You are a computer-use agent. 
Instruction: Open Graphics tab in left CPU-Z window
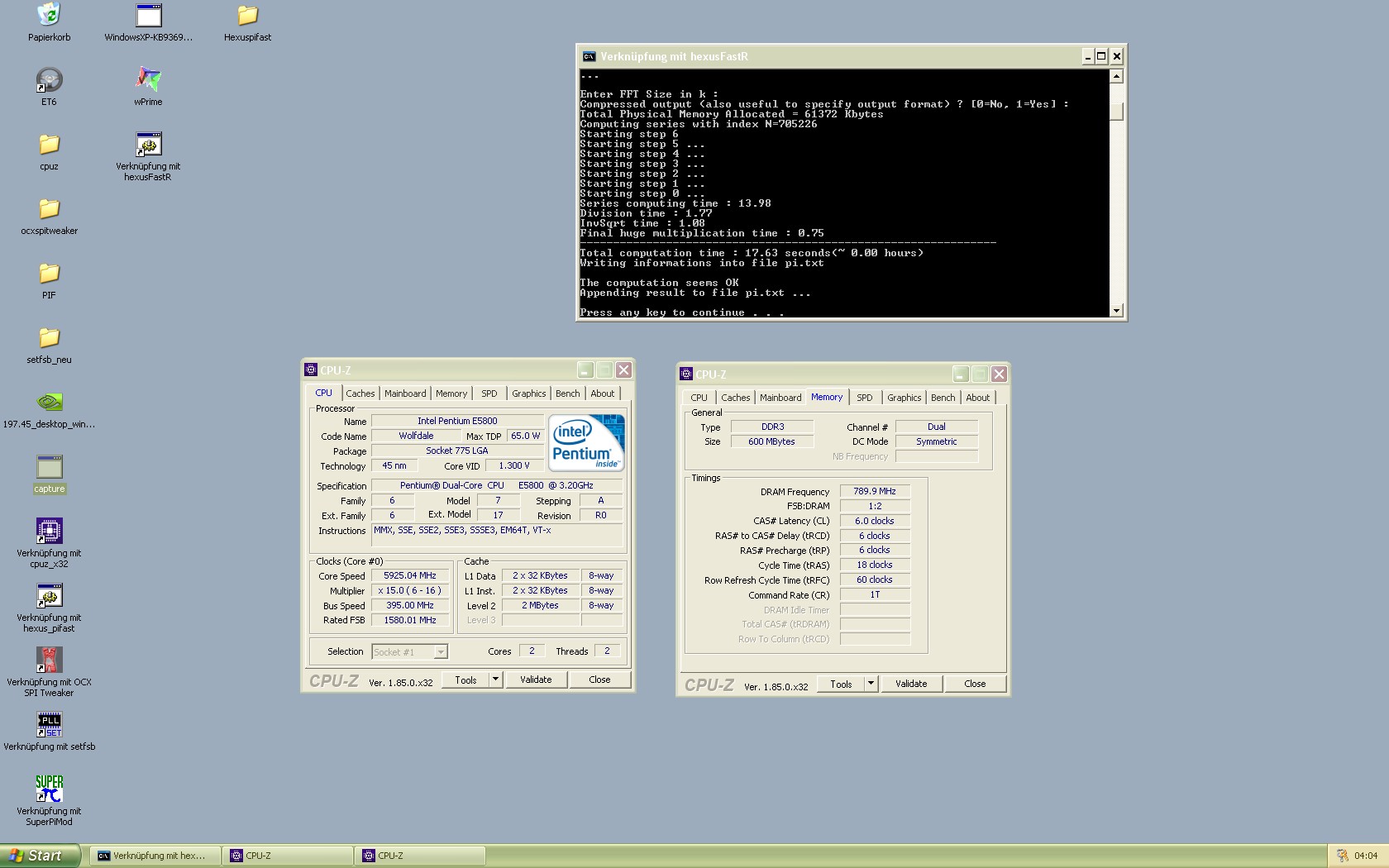529,393
